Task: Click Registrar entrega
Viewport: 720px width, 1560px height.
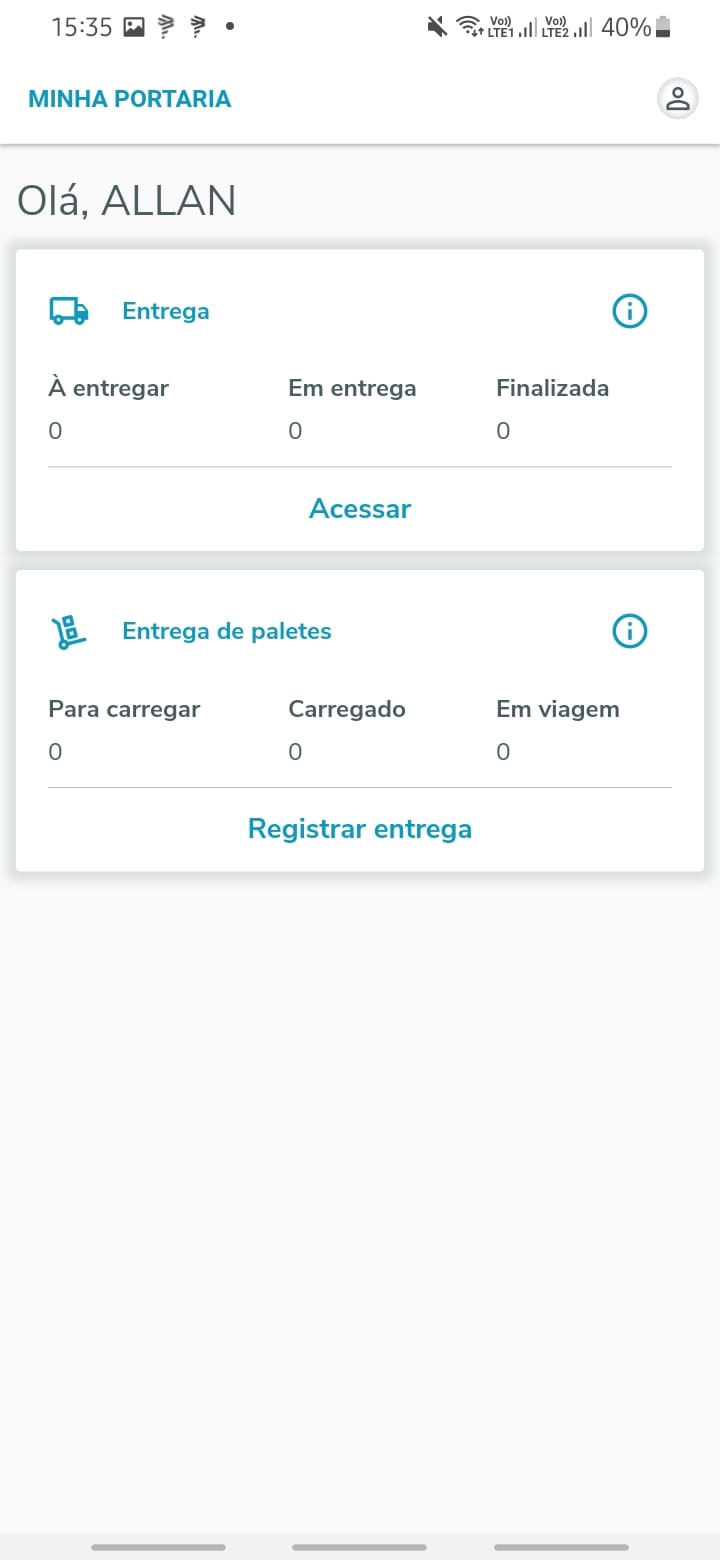Action: click(360, 829)
